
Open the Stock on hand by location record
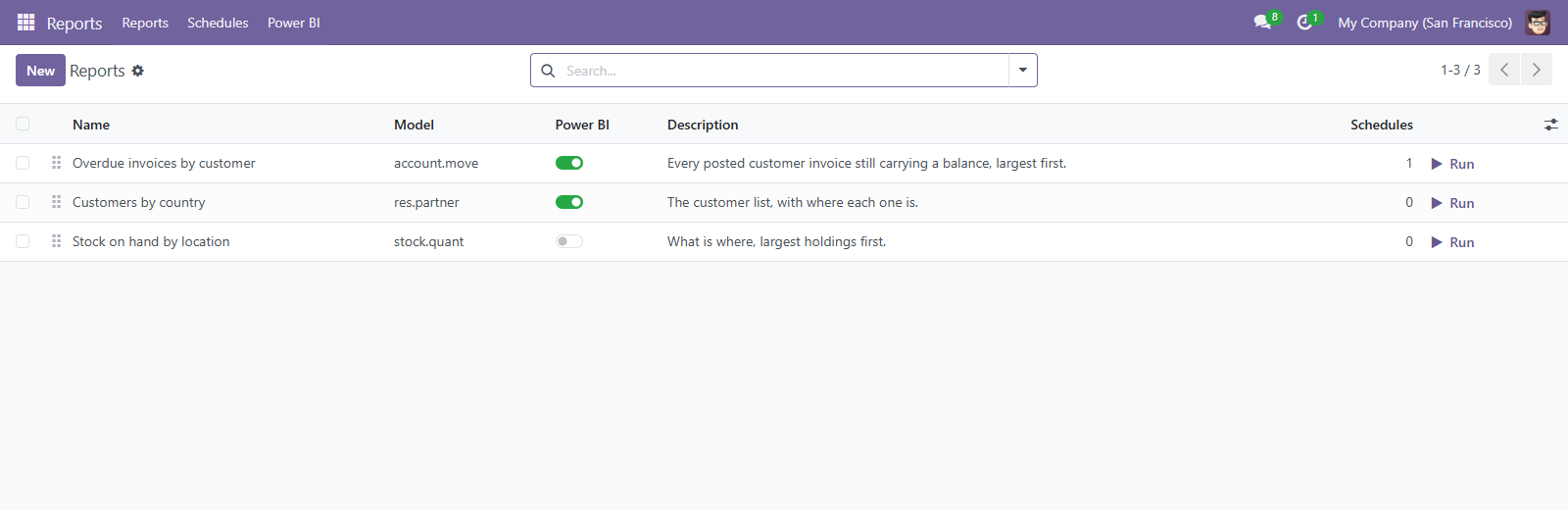(151, 241)
